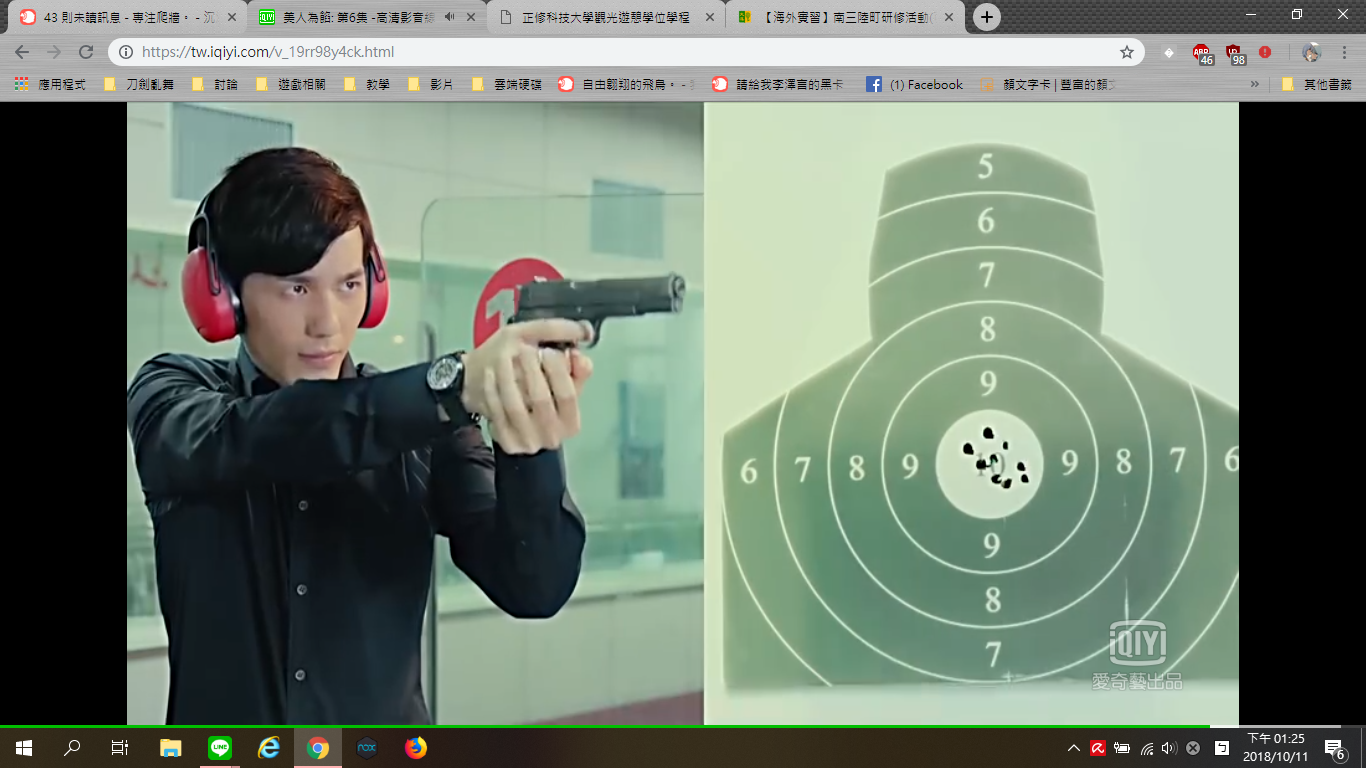Close the 美人為餡 tab
Viewport: 1366px width, 768px height.
[x=471, y=17]
